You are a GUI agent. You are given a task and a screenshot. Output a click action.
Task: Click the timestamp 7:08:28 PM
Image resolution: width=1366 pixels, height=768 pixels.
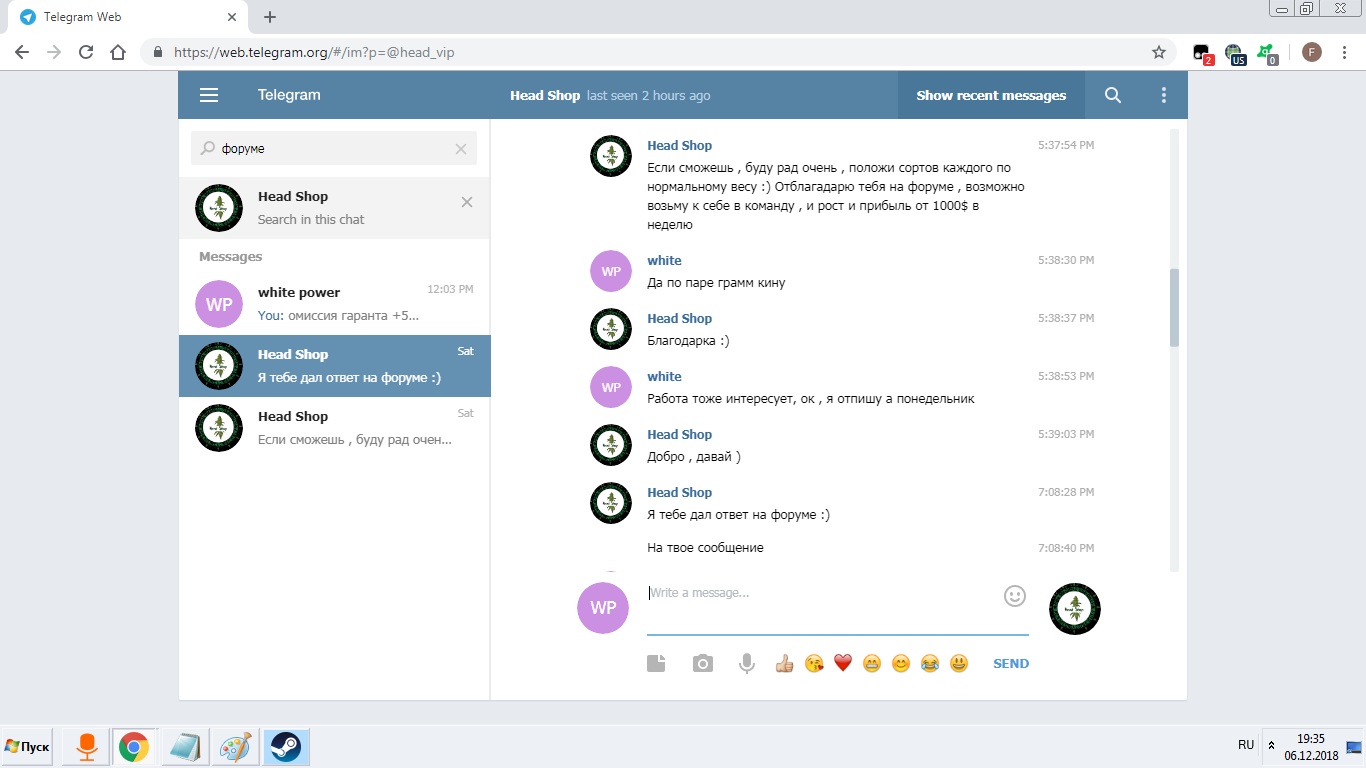[x=1066, y=491]
